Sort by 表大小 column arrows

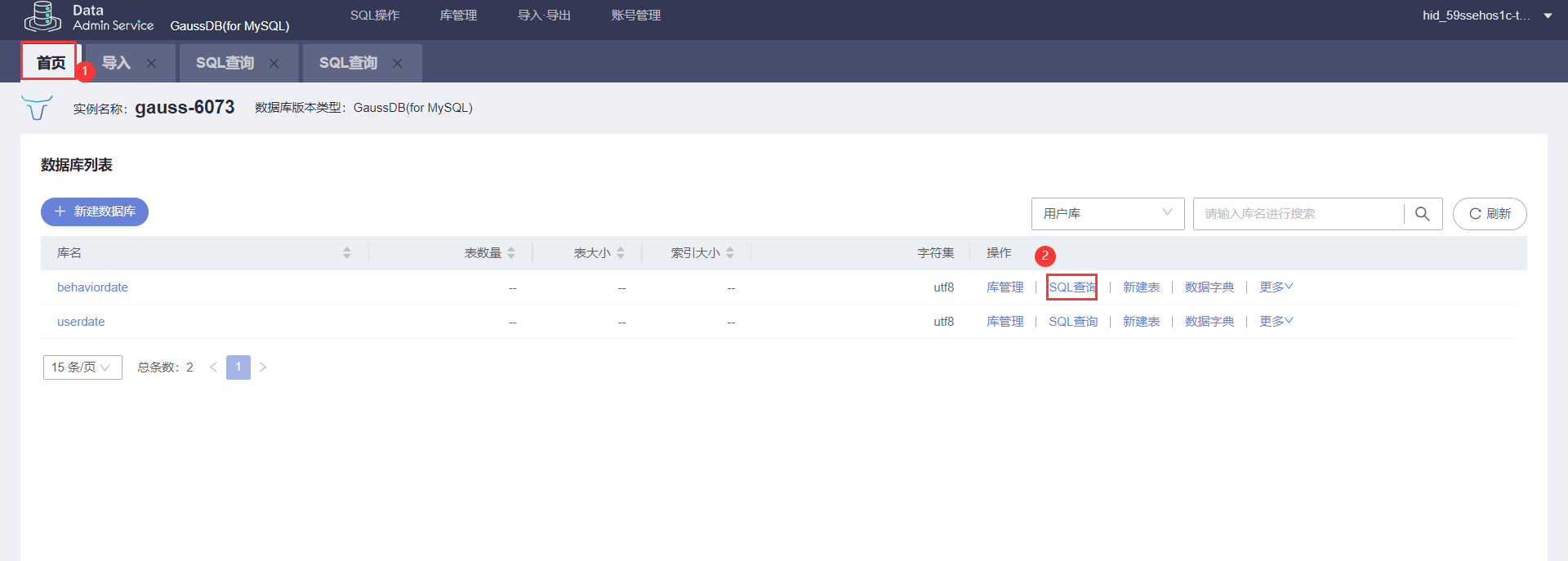pos(621,253)
